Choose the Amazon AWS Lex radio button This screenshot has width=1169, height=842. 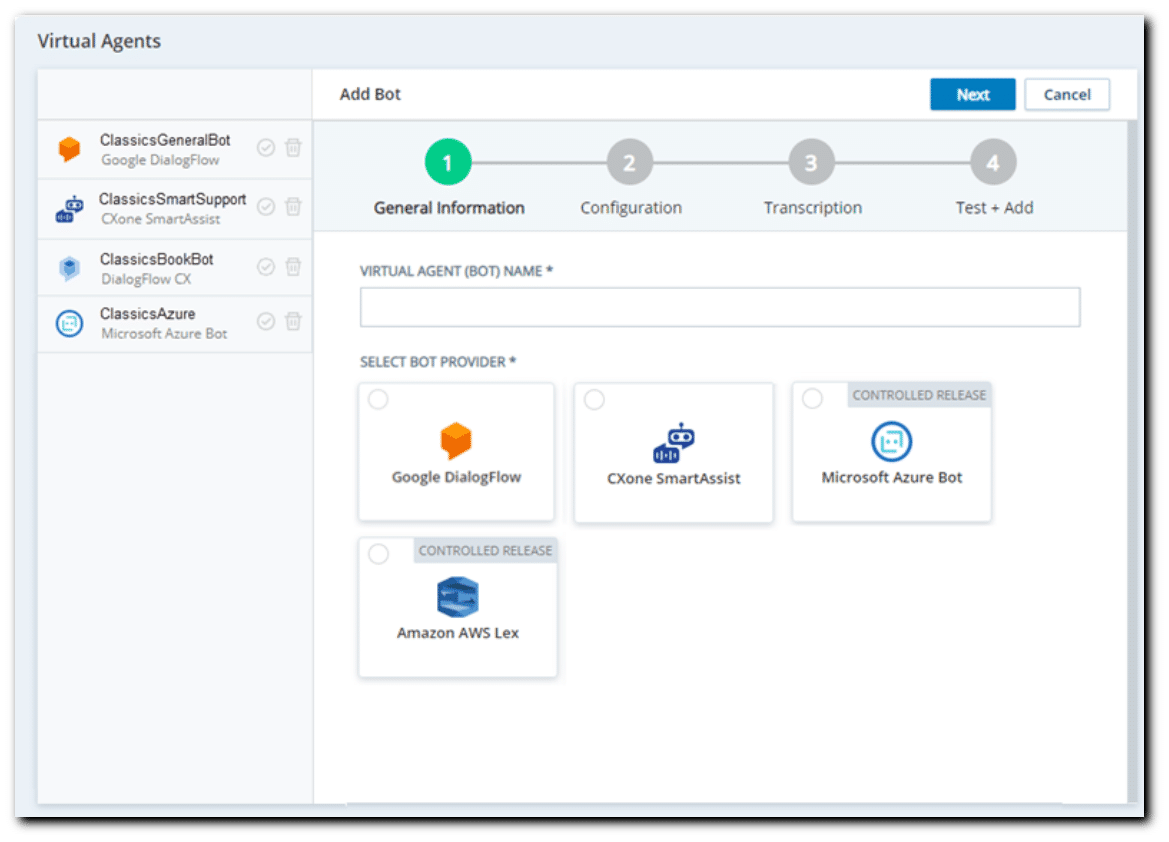pyautogui.click(x=378, y=554)
